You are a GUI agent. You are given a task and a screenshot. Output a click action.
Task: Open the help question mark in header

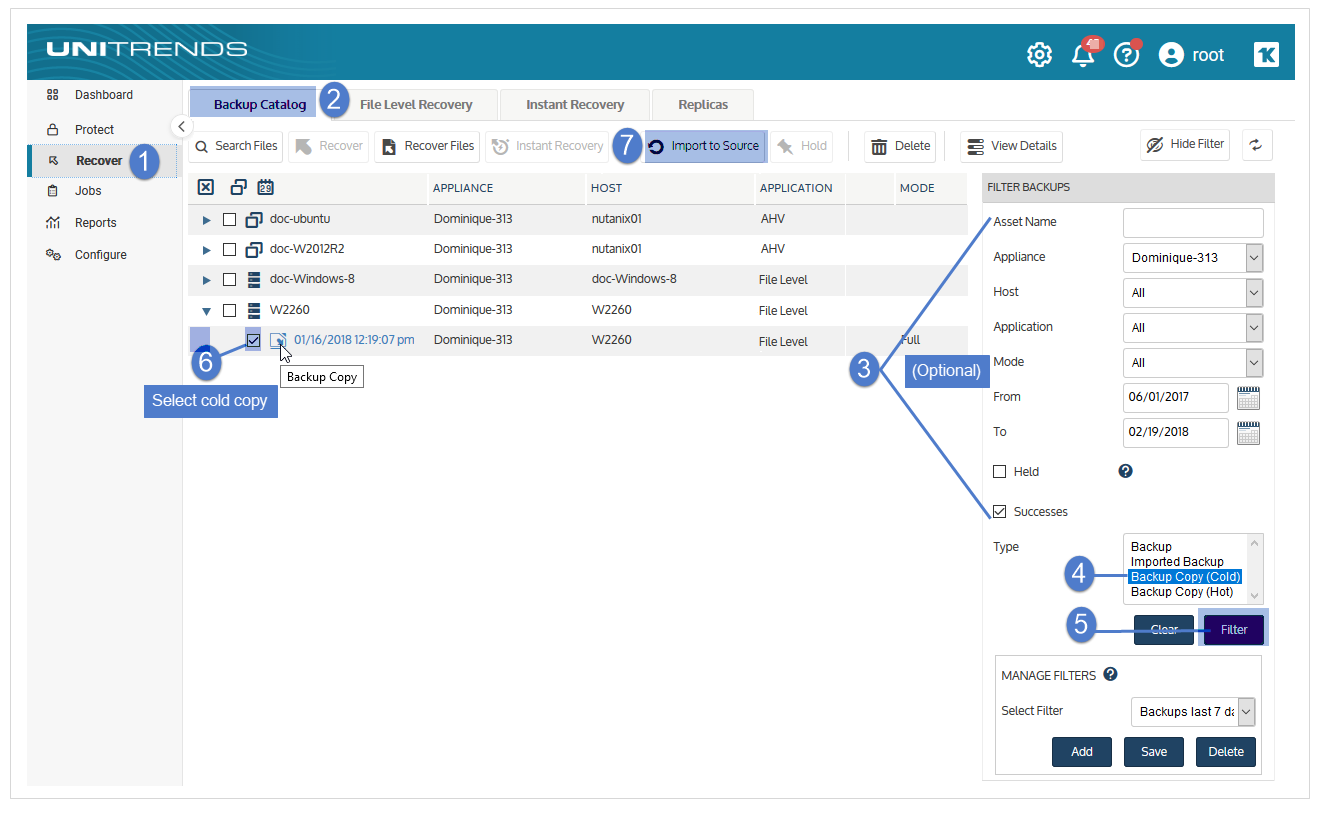(1126, 55)
